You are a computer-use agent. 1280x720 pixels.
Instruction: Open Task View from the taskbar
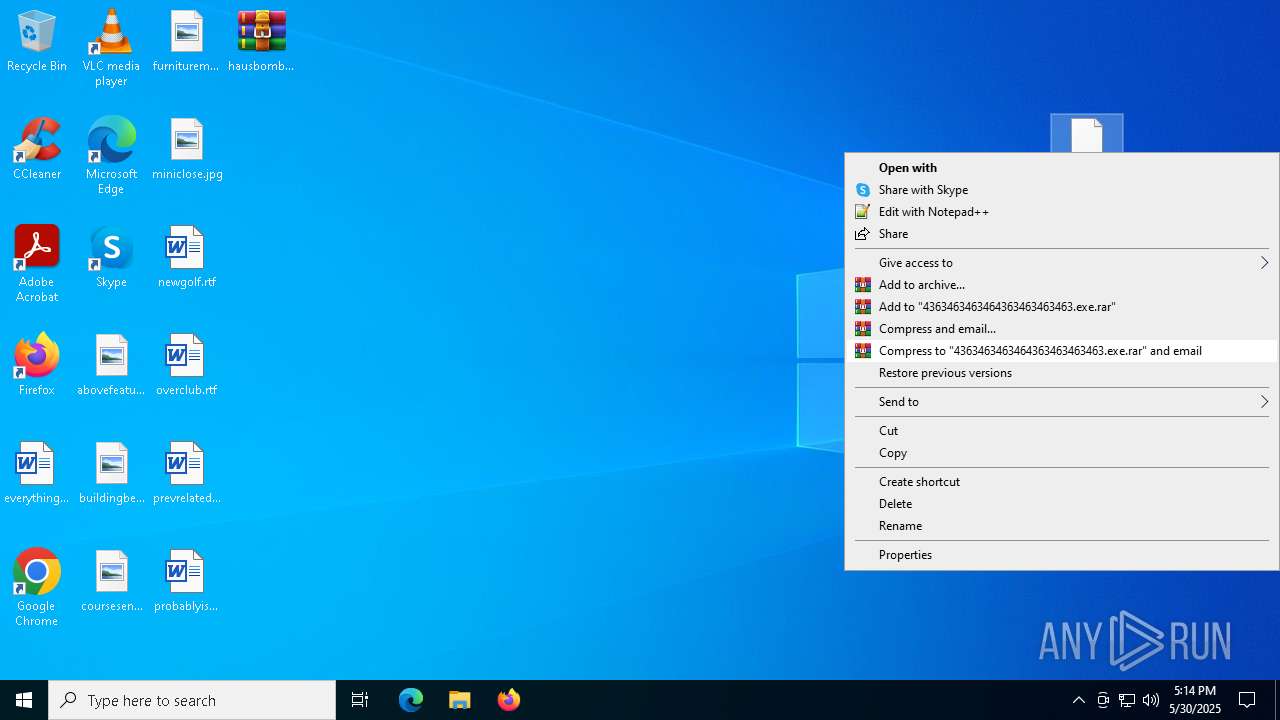coord(360,700)
